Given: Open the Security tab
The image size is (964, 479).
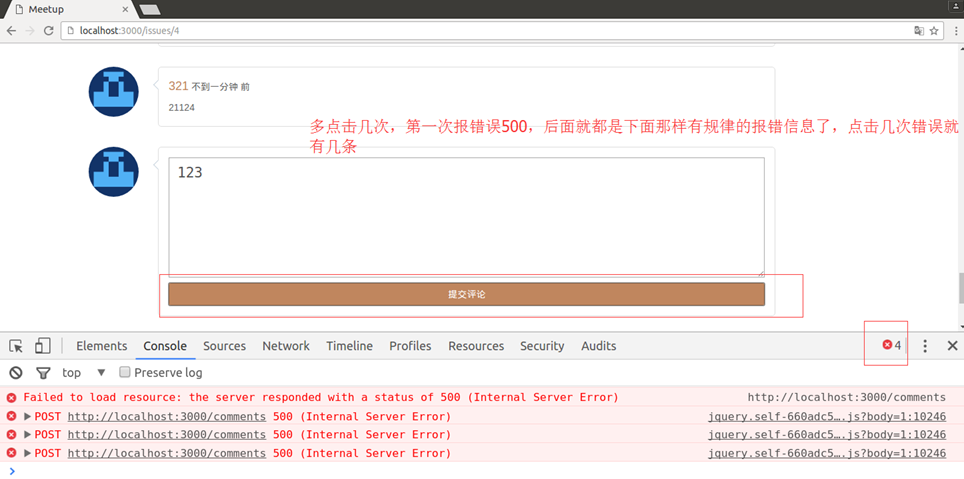Looking at the screenshot, I should point(542,346).
